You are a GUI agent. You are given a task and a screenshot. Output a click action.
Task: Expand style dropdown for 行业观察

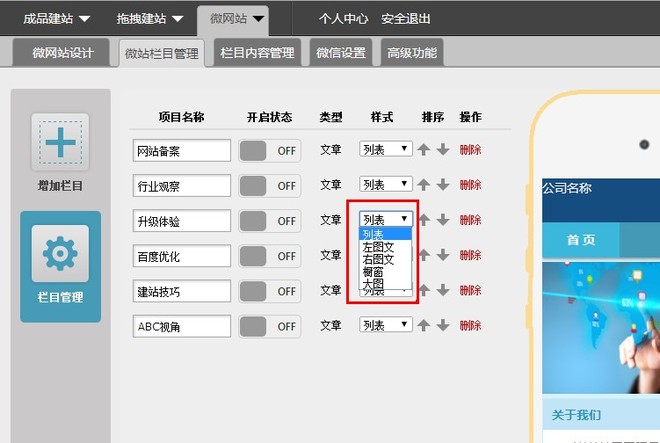point(385,185)
